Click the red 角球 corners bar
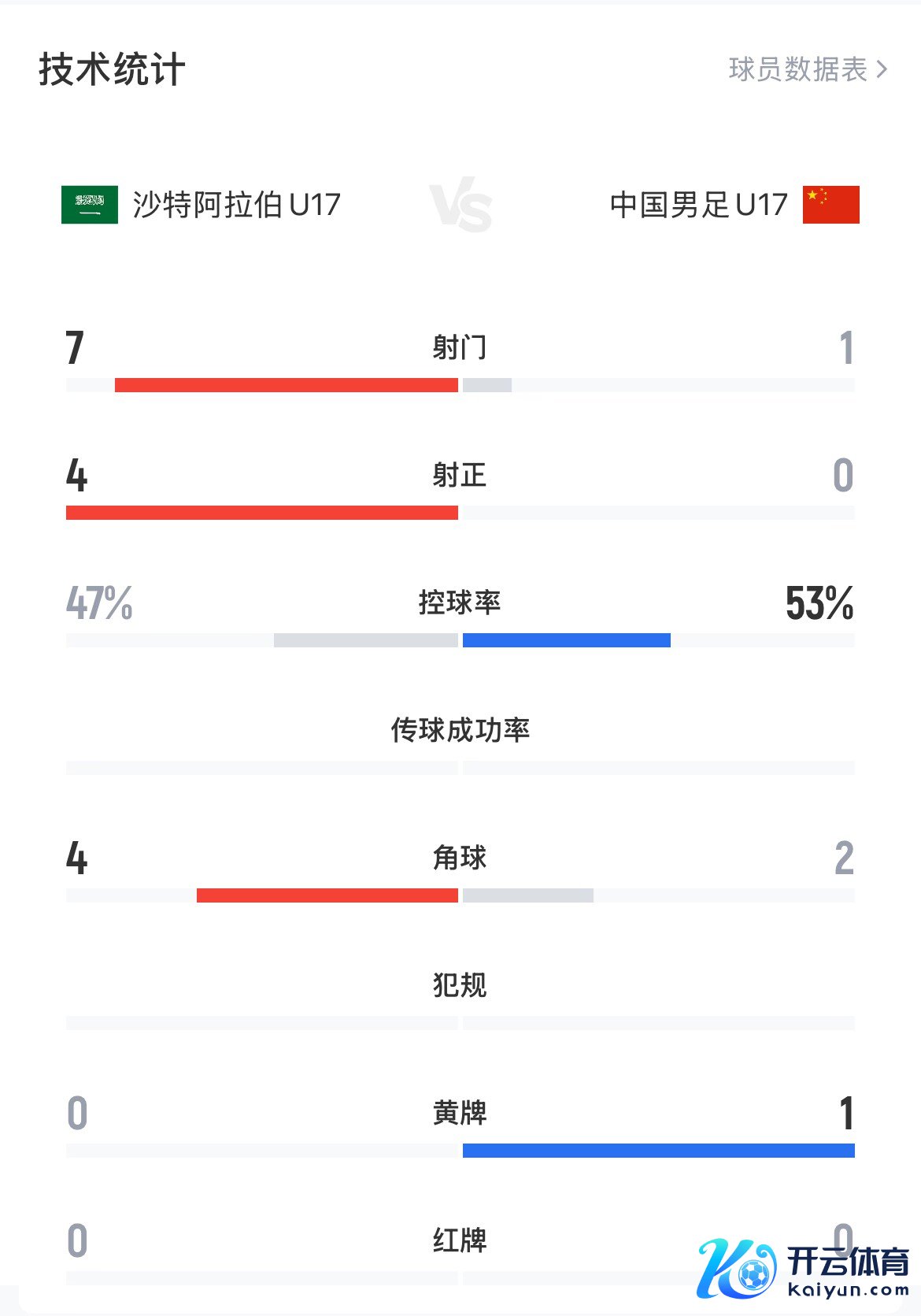Screen dimensions: 921x1316 pos(327,895)
